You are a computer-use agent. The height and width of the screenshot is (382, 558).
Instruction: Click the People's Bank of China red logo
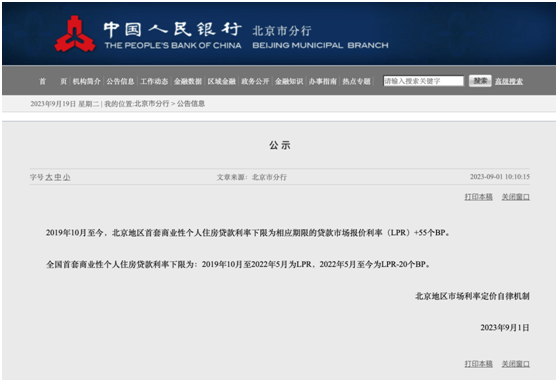[75, 34]
